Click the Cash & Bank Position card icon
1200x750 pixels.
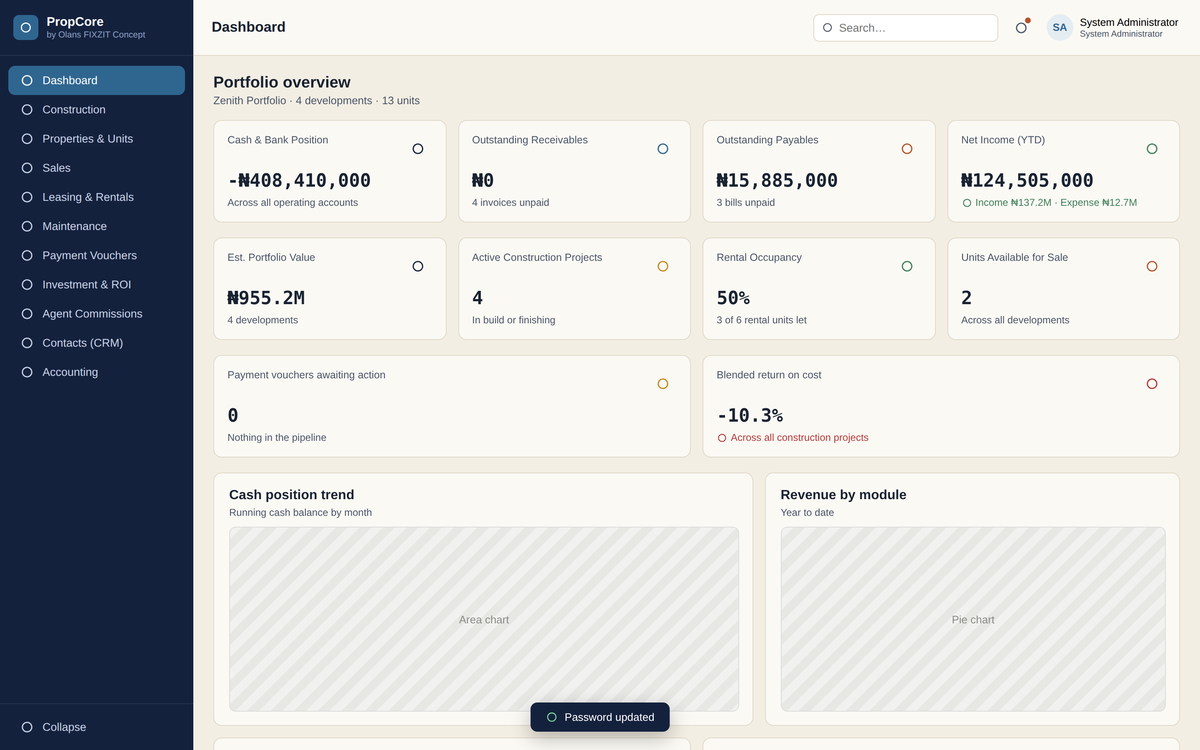(418, 149)
